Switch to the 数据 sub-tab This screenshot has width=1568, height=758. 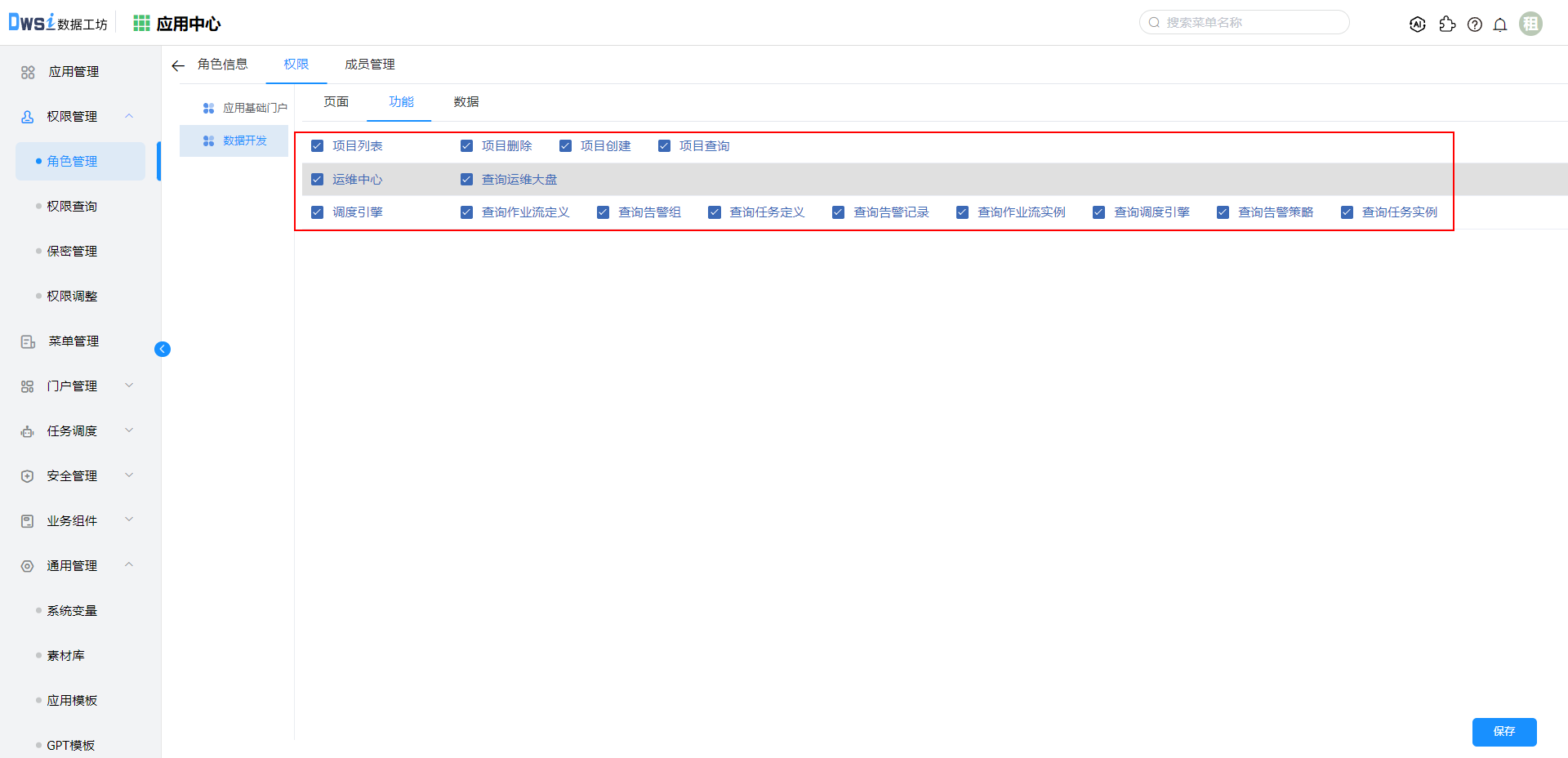(x=465, y=102)
